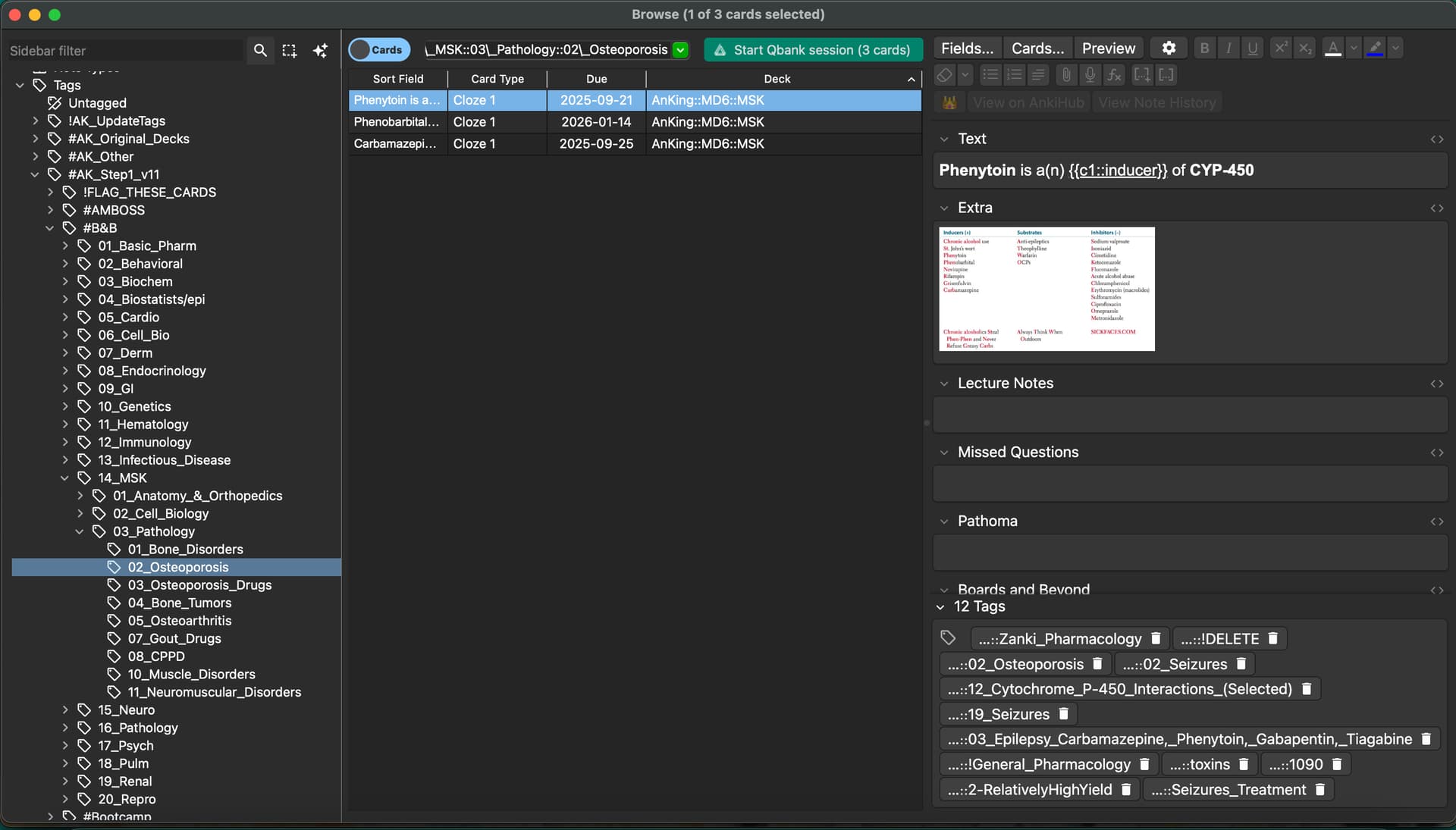
Task: Click the blue highlight color swatch button
Action: point(1374,49)
